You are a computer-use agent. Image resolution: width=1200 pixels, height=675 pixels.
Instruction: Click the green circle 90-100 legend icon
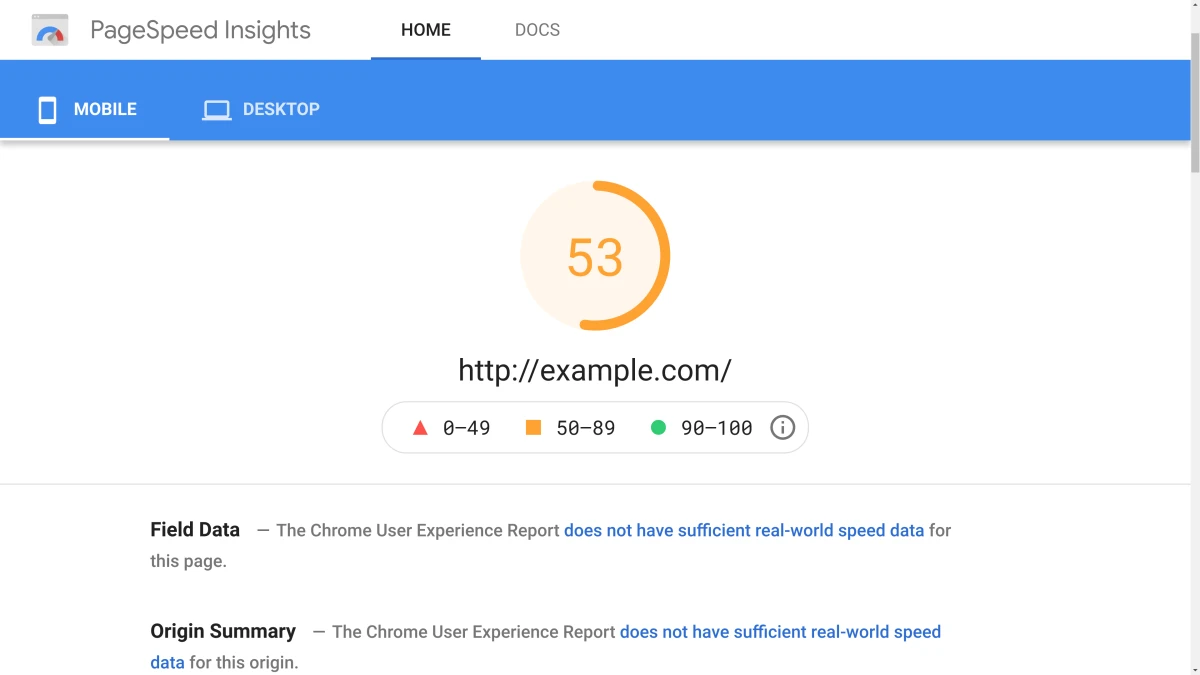pos(658,427)
